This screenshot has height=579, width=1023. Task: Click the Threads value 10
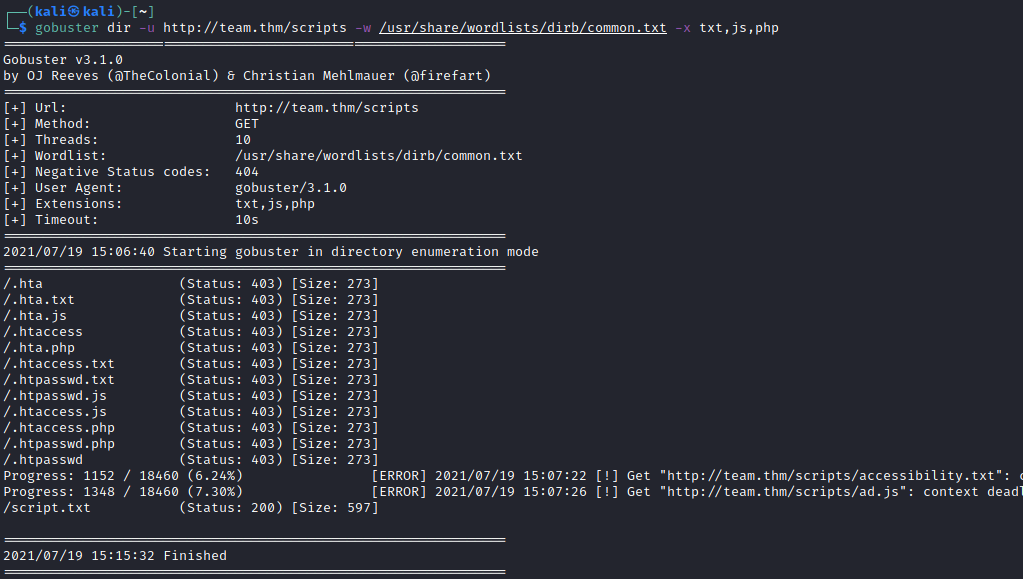pos(243,140)
